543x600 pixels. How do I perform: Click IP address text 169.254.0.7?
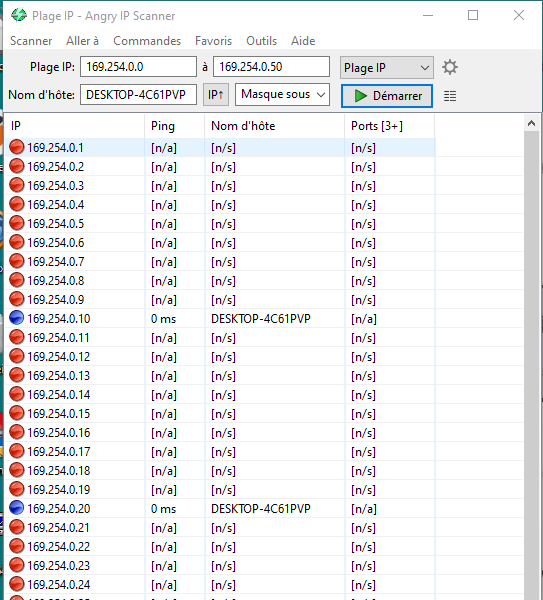point(55,262)
